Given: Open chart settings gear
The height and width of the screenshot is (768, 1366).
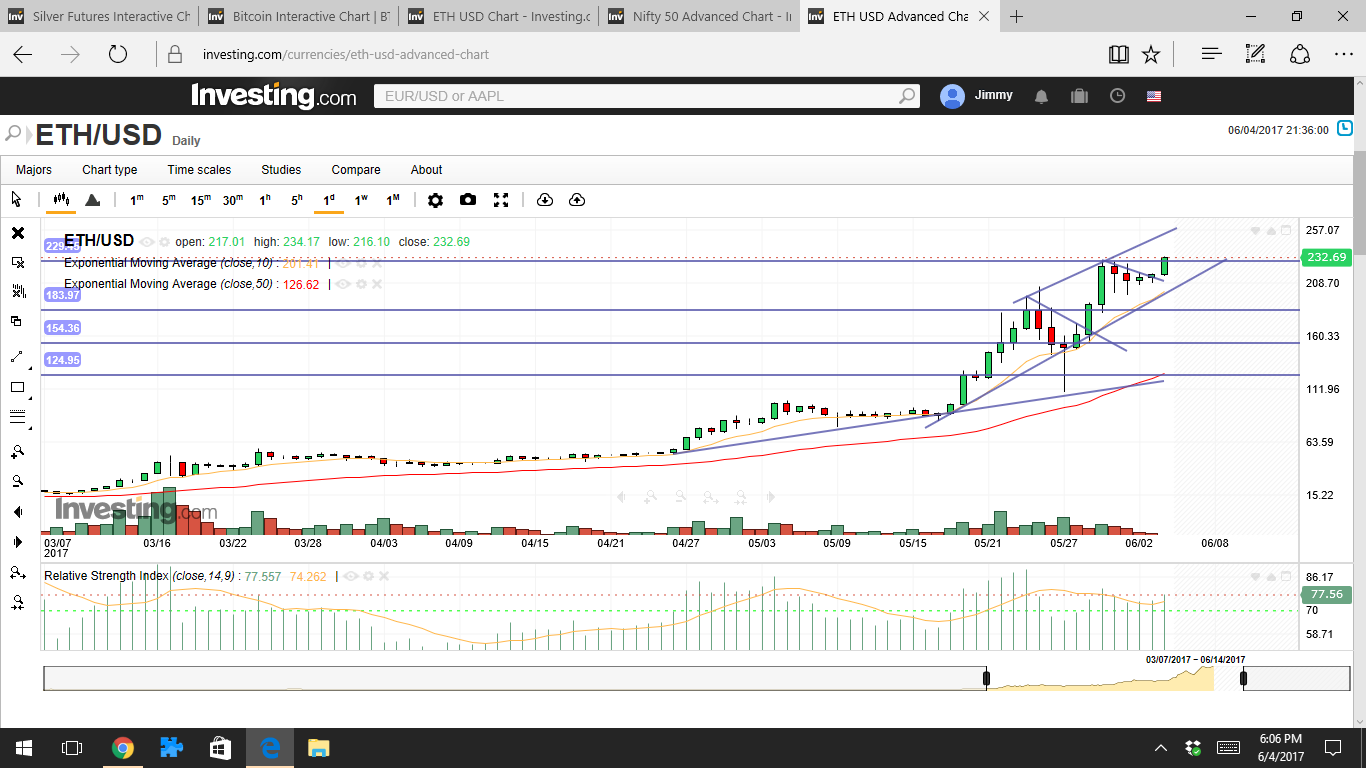Looking at the screenshot, I should click(x=435, y=200).
